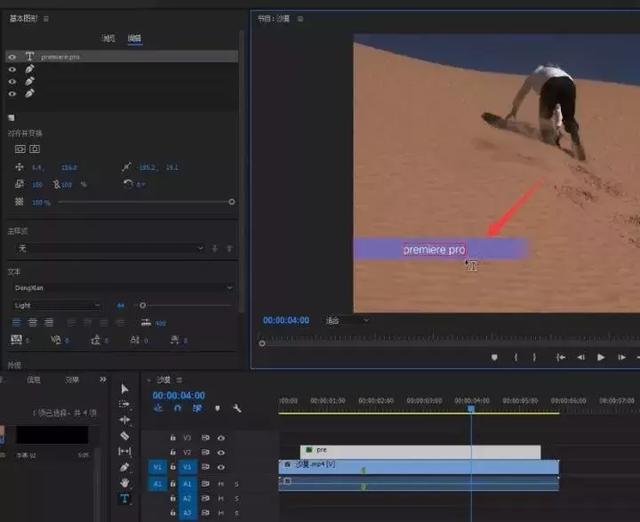Click the opacity slider in Align and Transform
640x522 pixels.
(x=145, y=202)
